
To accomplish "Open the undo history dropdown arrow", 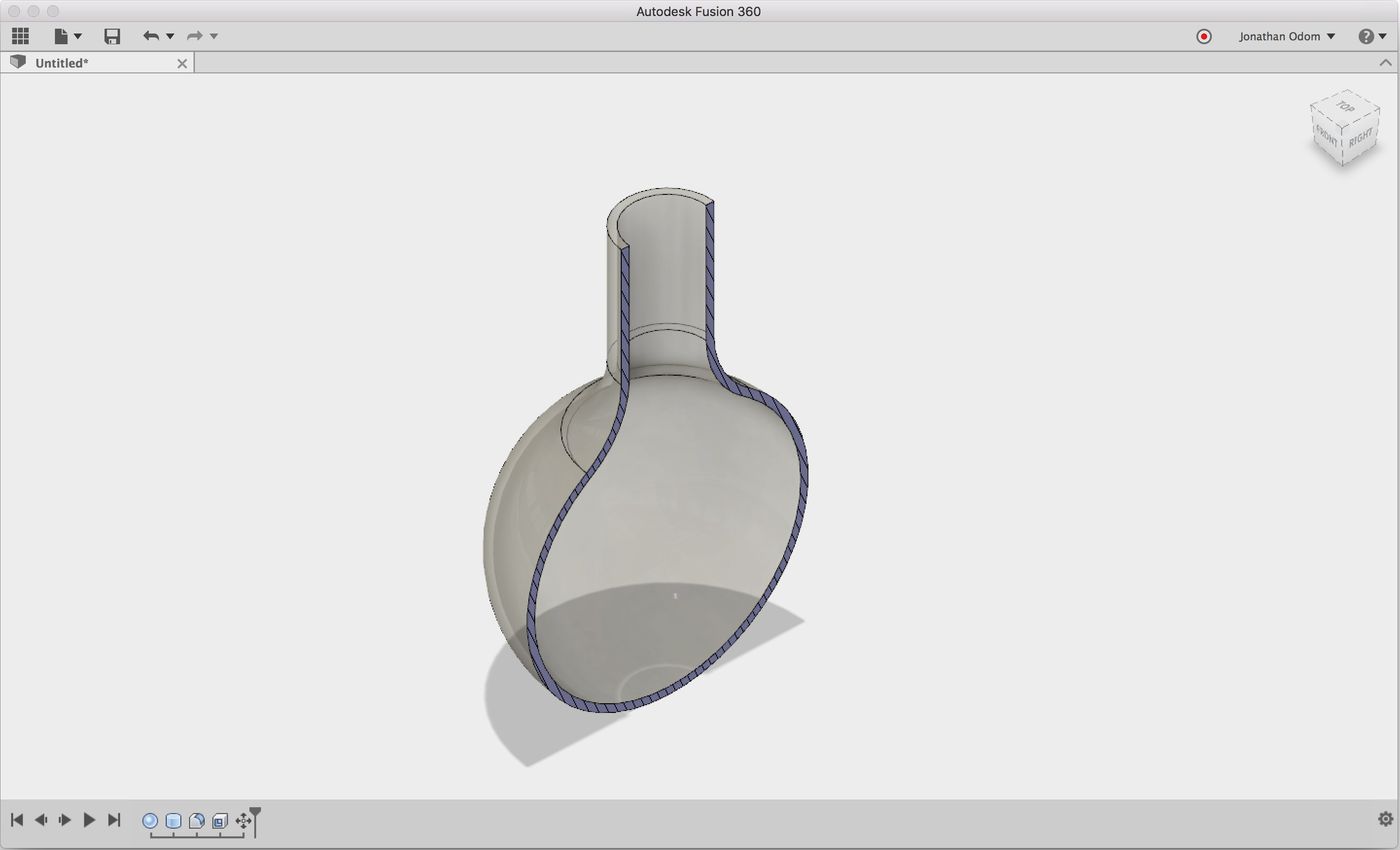I will (x=170, y=37).
